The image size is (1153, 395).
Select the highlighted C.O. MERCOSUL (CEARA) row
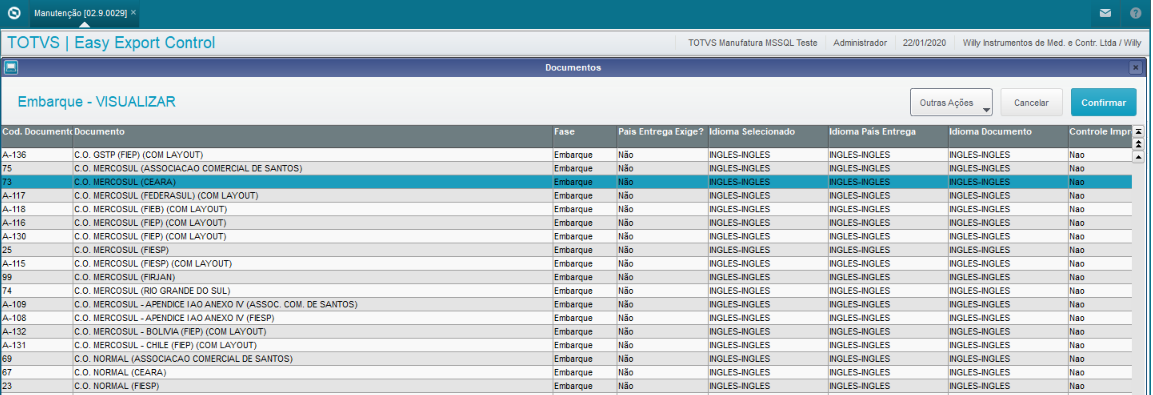566,182
